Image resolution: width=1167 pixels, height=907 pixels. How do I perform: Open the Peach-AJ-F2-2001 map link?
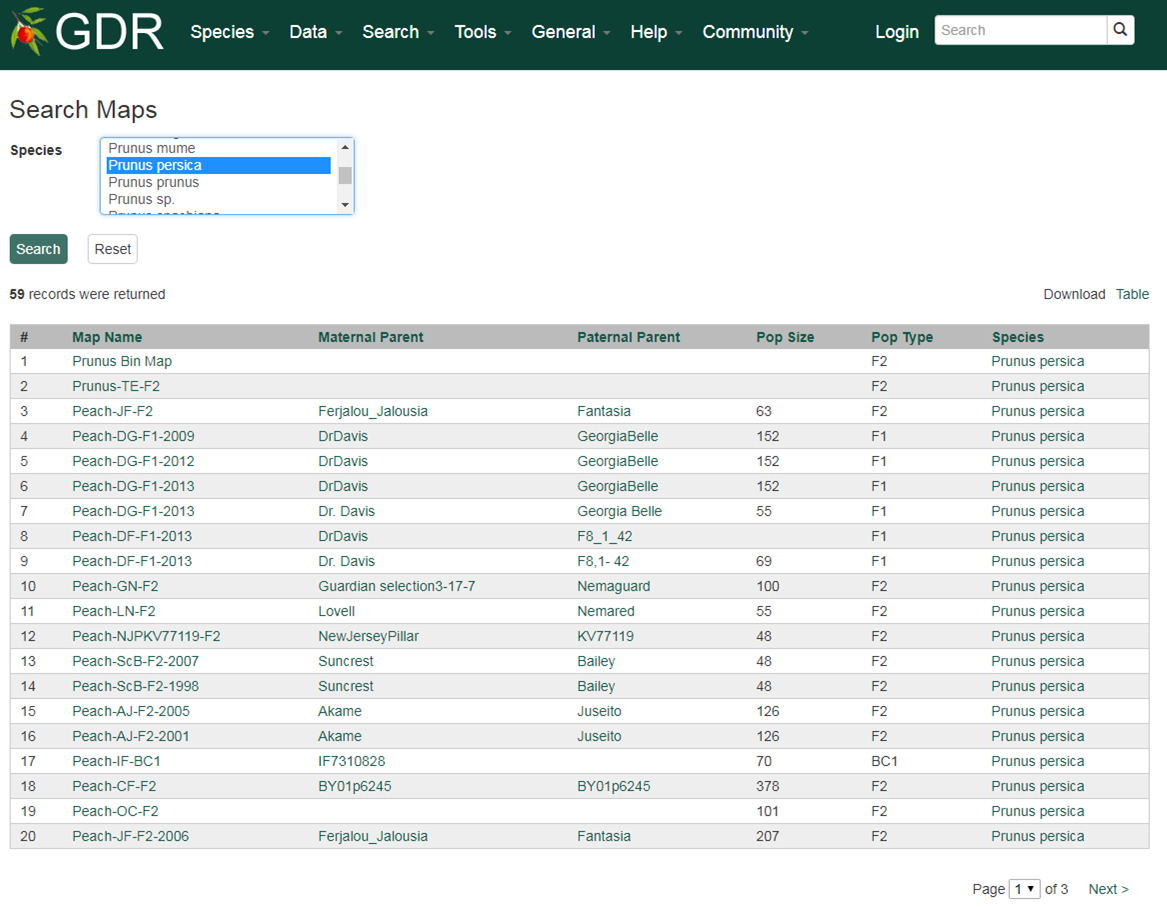130,737
